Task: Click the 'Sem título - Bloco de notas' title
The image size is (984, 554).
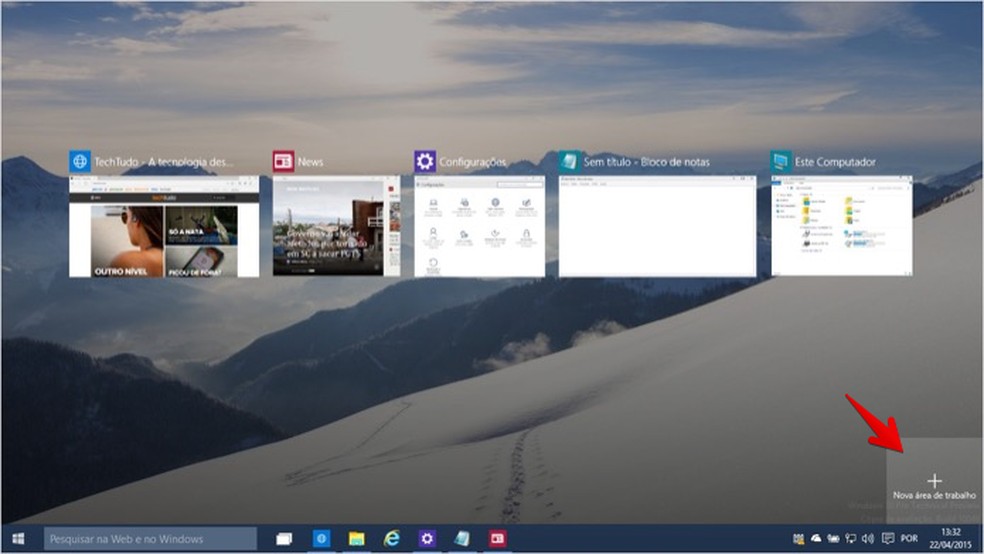Action: pyautogui.click(x=646, y=162)
